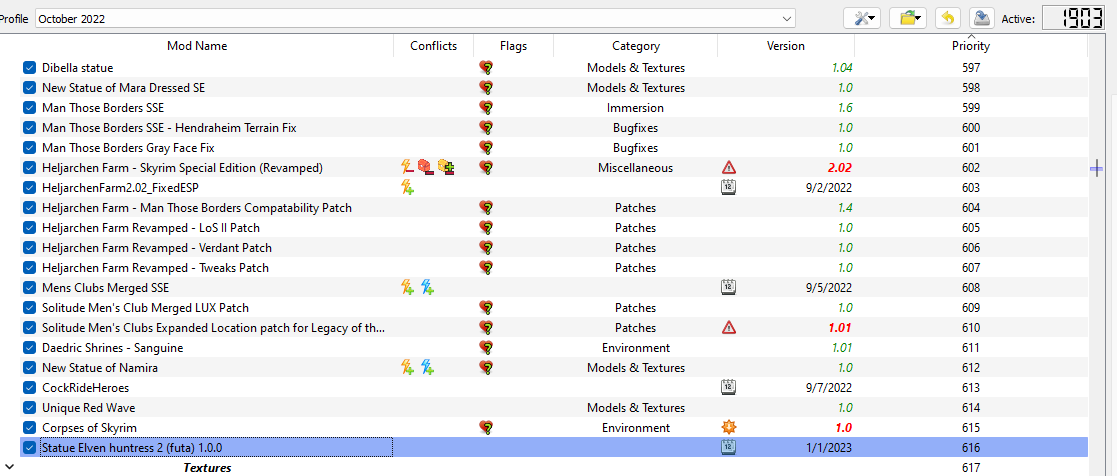The height and width of the screenshot is (476, 1117).
Task: Click Miscellaneous category cell
Action: [x=635, y=167]
